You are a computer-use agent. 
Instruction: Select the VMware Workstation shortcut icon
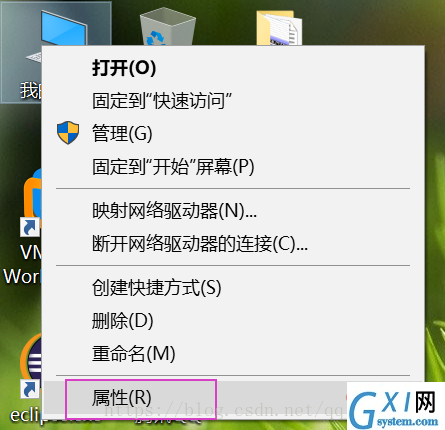coord(32,198)
